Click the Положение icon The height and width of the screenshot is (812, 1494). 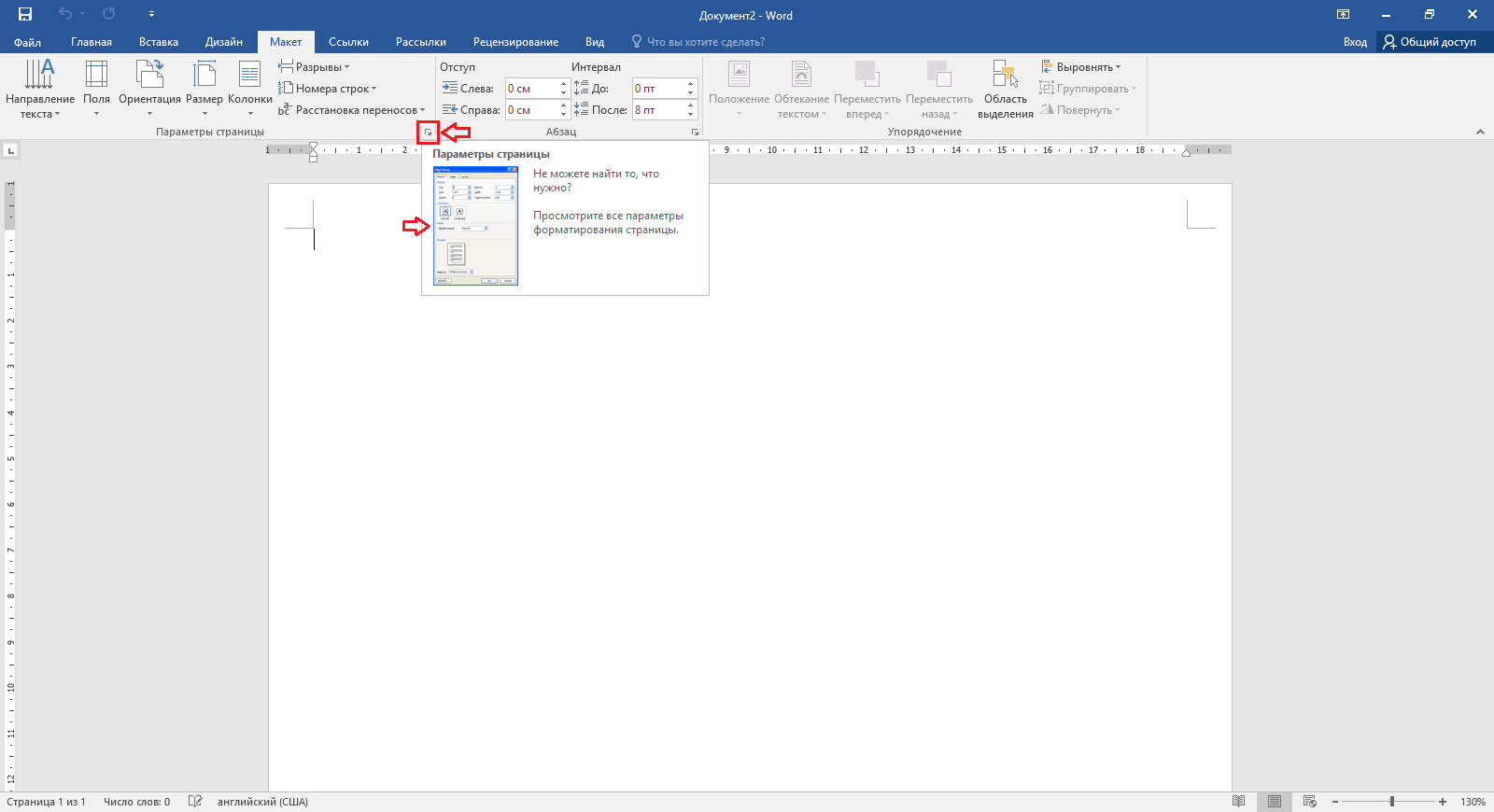coord(739,75)
